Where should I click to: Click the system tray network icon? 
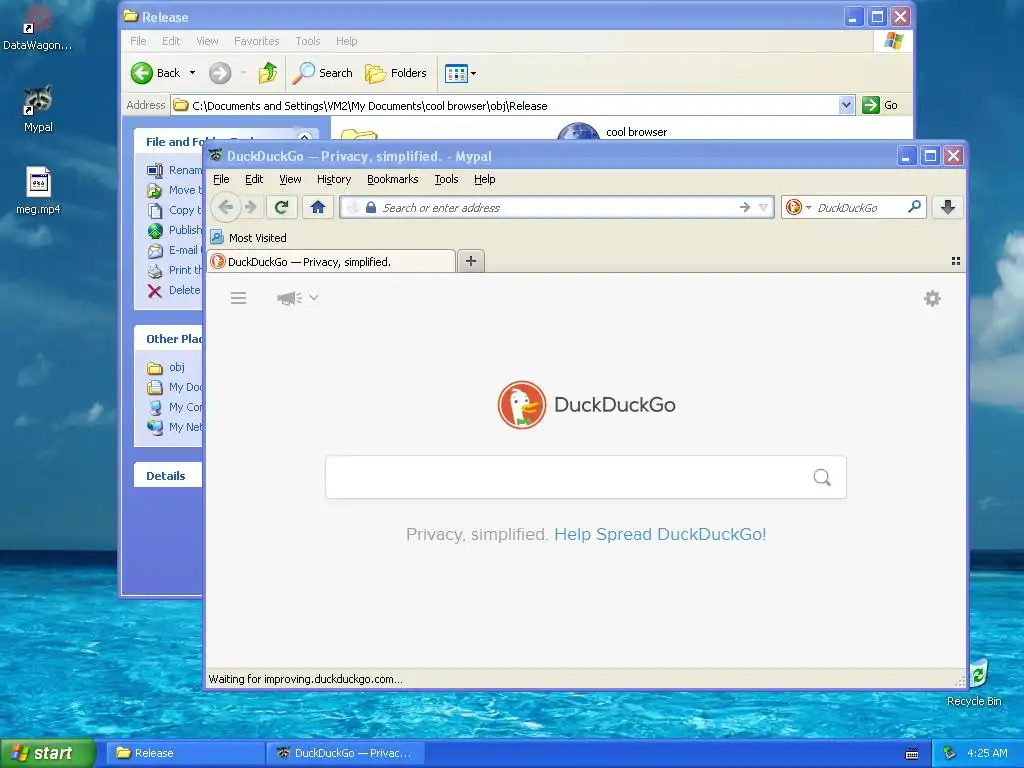949,753
